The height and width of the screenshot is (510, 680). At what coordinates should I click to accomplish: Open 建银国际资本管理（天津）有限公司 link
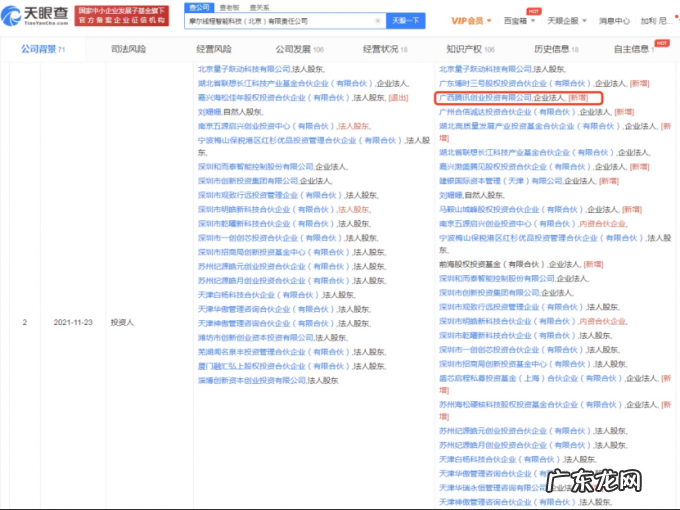coord(500,181)
